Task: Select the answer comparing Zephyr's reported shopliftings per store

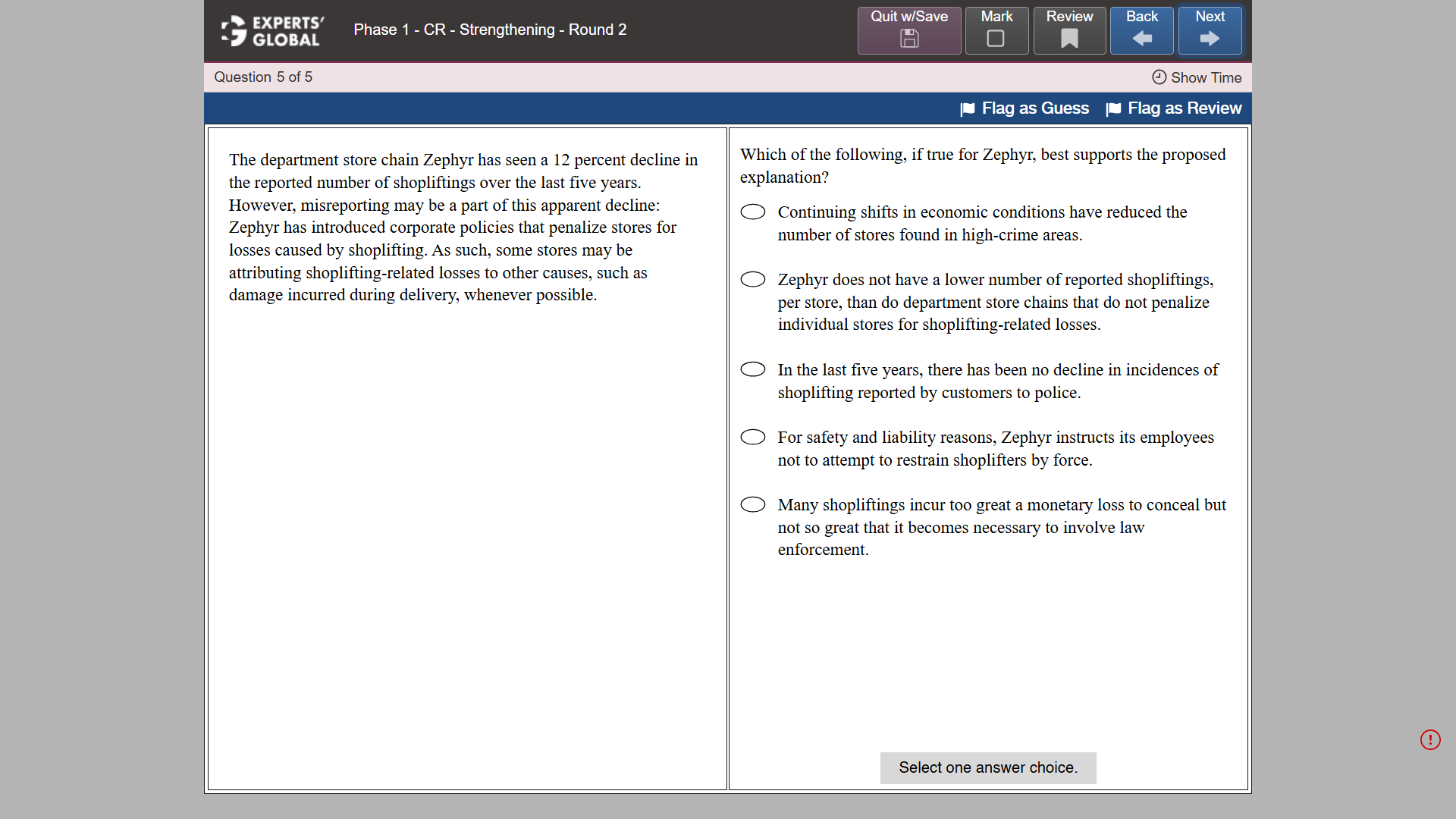Action: coord(753,279)
